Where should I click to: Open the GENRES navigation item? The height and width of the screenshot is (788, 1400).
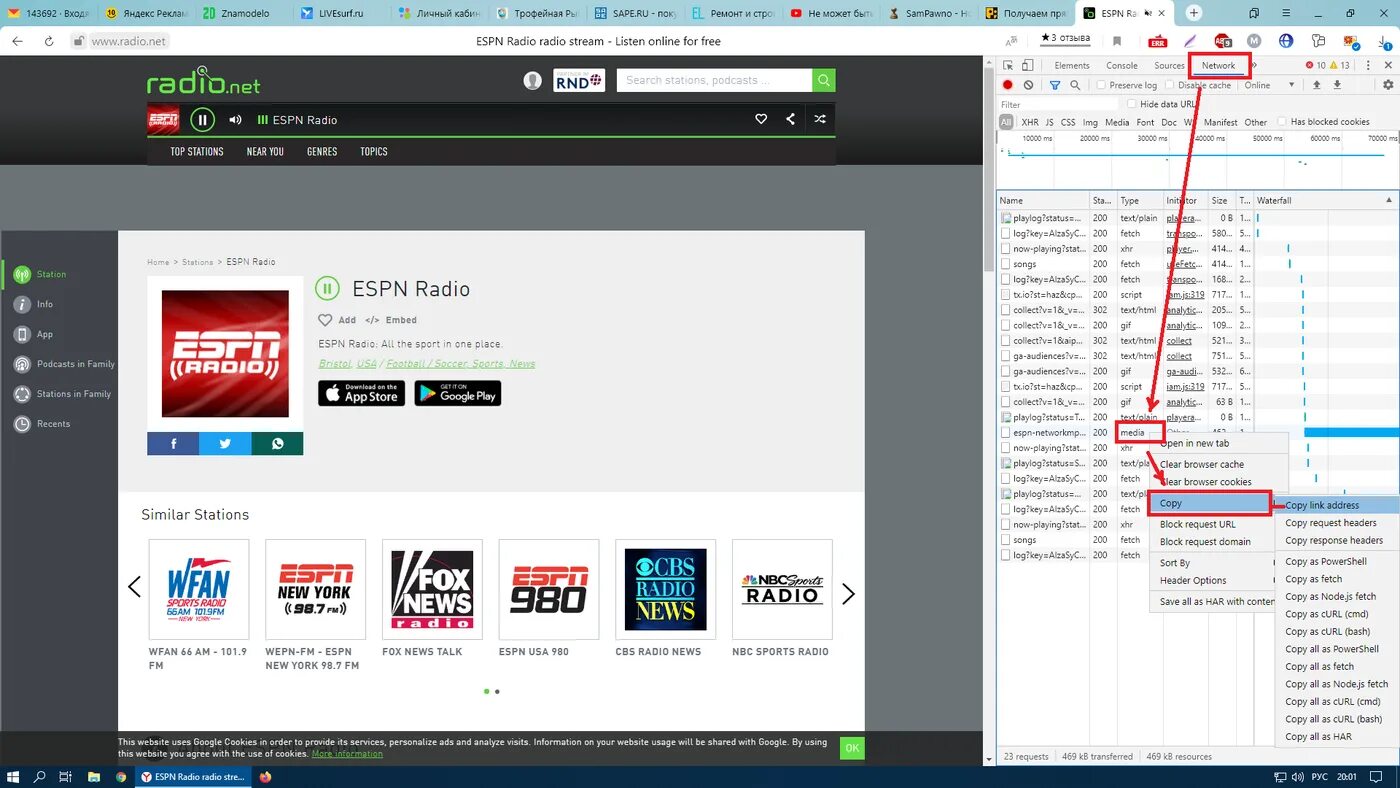322,151
